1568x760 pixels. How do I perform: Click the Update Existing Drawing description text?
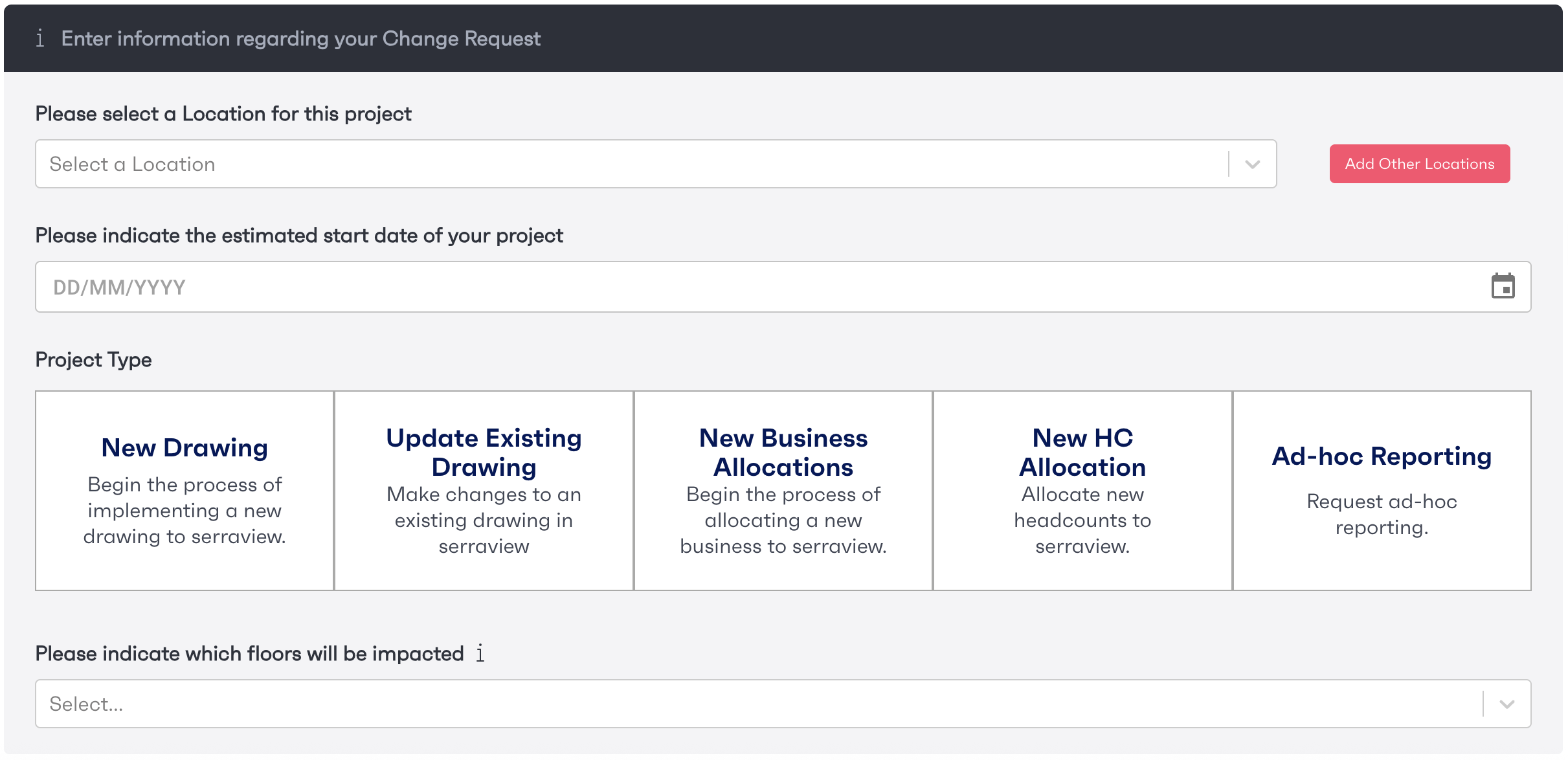[x=484, y=520]
